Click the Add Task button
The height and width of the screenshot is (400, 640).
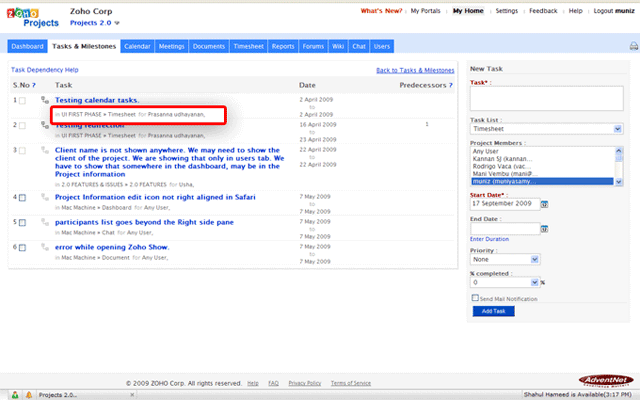point(494,311)
